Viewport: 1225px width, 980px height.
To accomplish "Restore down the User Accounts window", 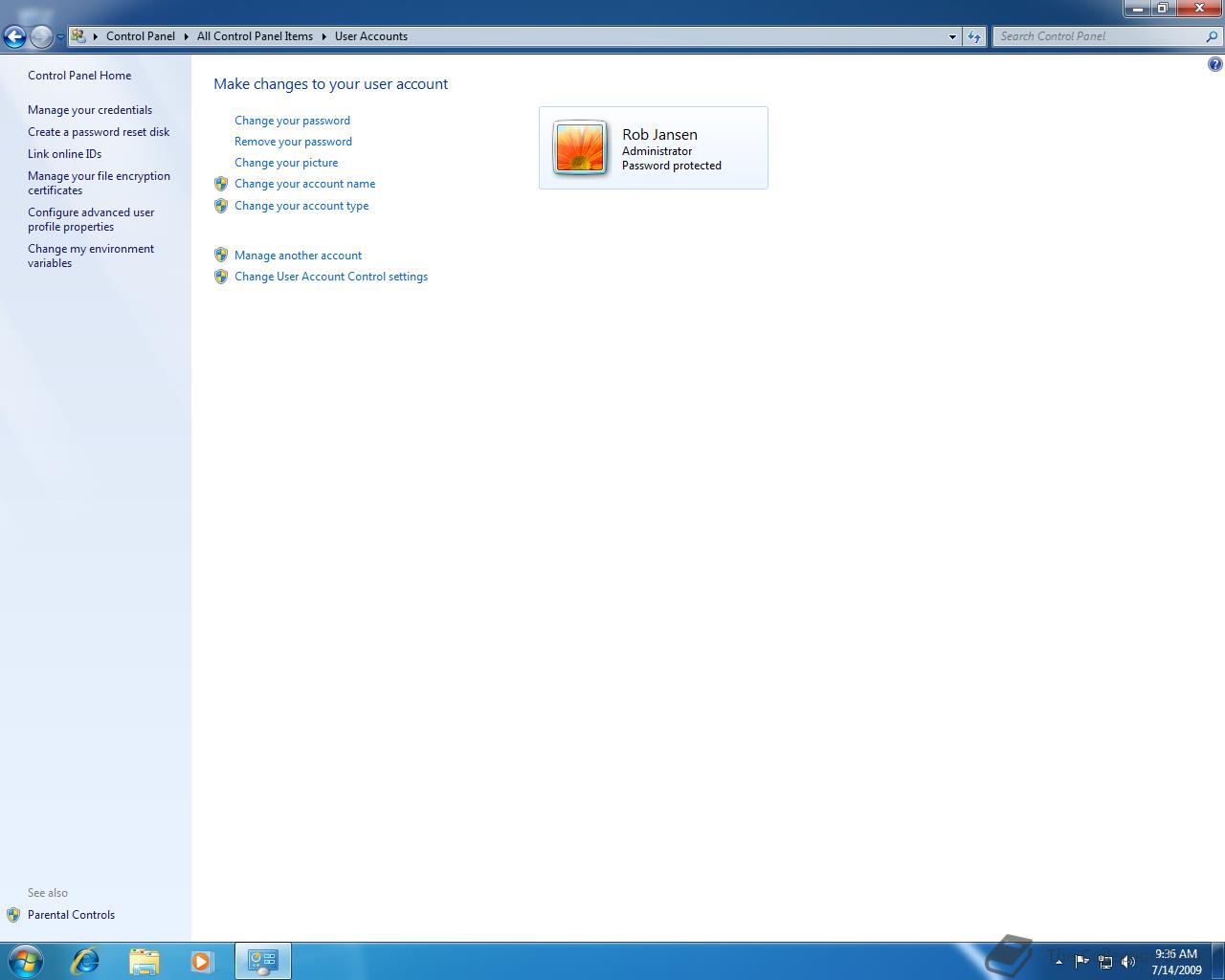I will pyautogui.click(x=1162, y=8).
